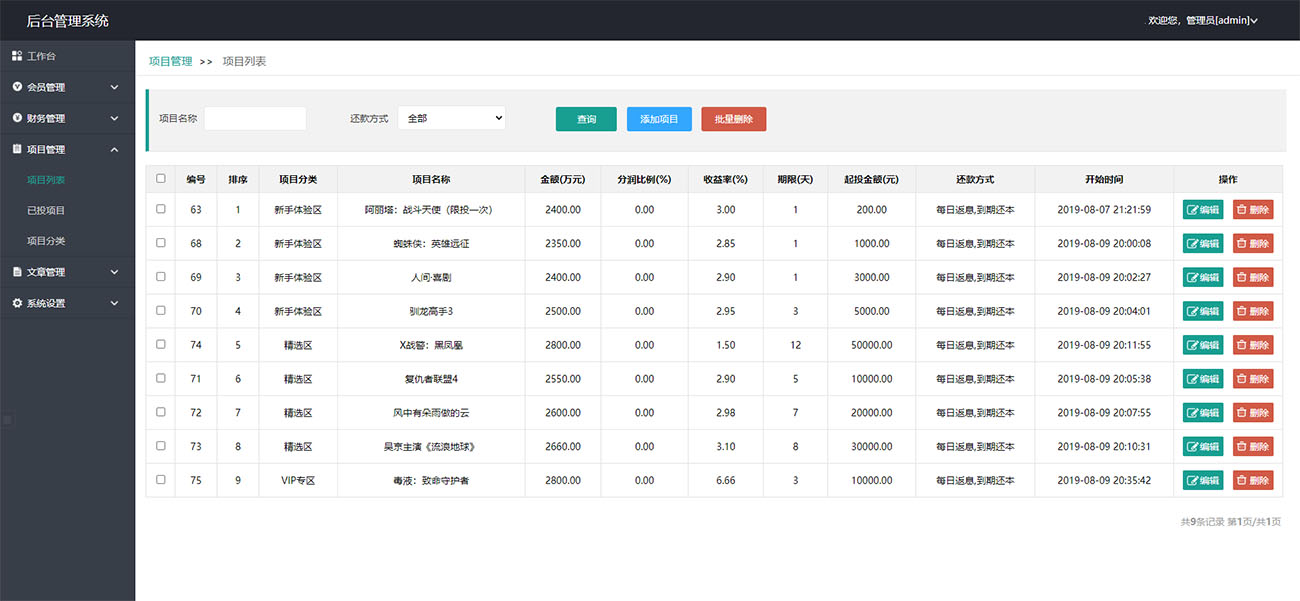This screenshot has height=601, width=1300.
Task: Tick the select-all checkbox in table header
Action: point(161,178)
